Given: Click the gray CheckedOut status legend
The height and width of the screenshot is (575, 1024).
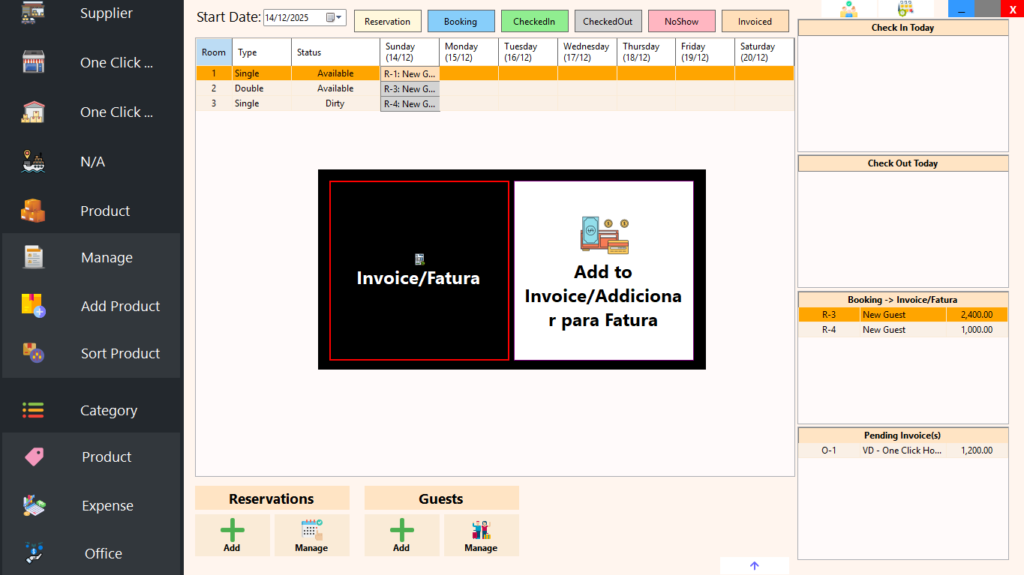Looking at the screenshot, I should 607,22.
